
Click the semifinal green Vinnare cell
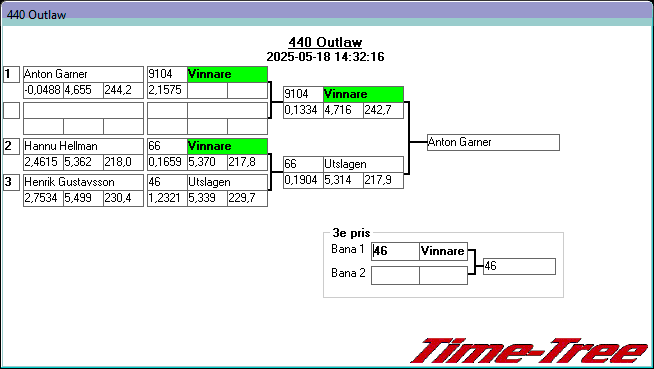click(363, 94)
